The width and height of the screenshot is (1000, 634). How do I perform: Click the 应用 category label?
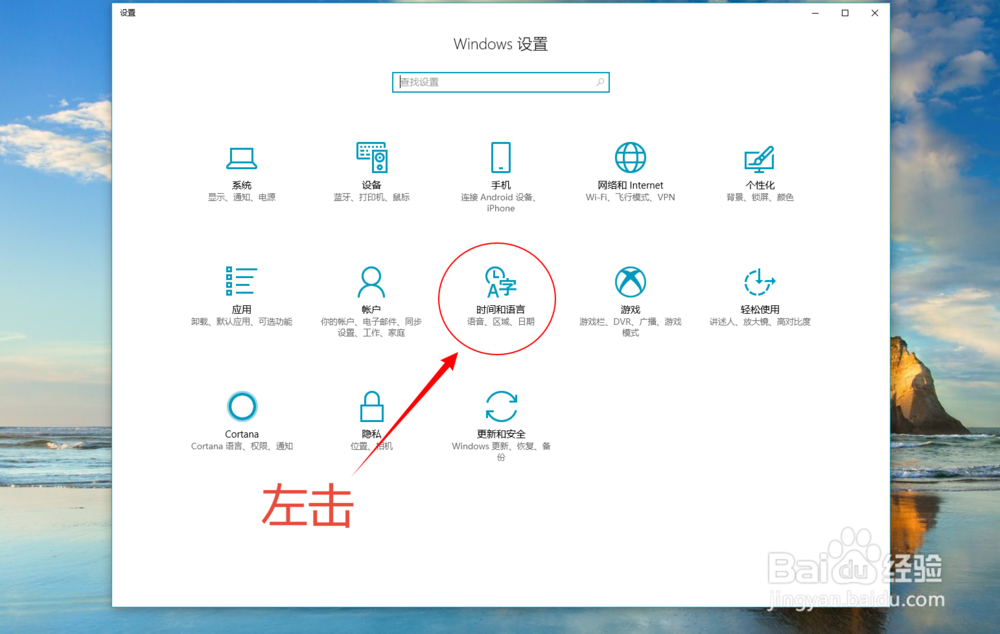click(242, 309)
